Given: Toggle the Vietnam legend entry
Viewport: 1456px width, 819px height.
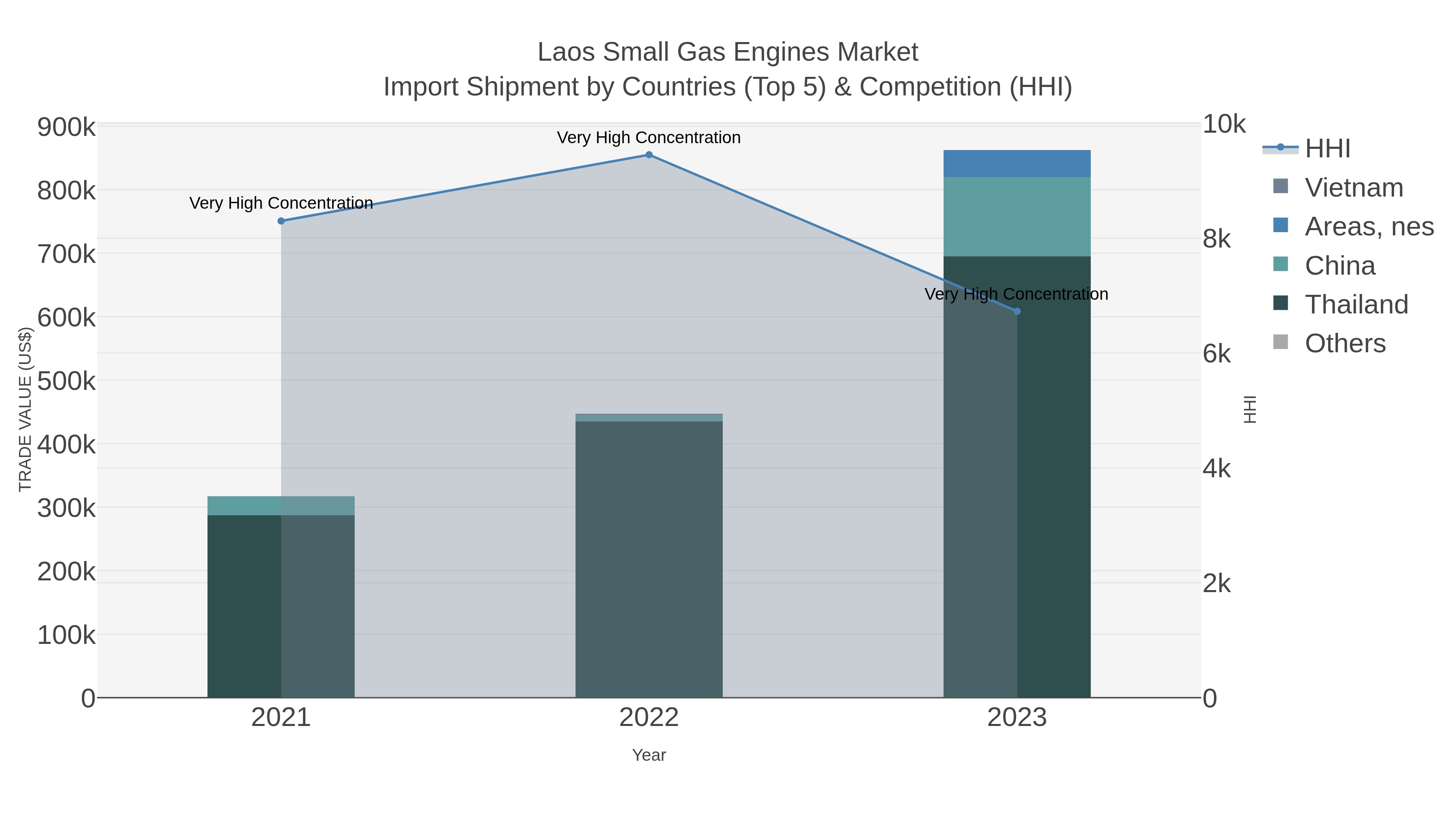Looking at the screenshot, I should pyautogui.click(x=1337, y=188).
